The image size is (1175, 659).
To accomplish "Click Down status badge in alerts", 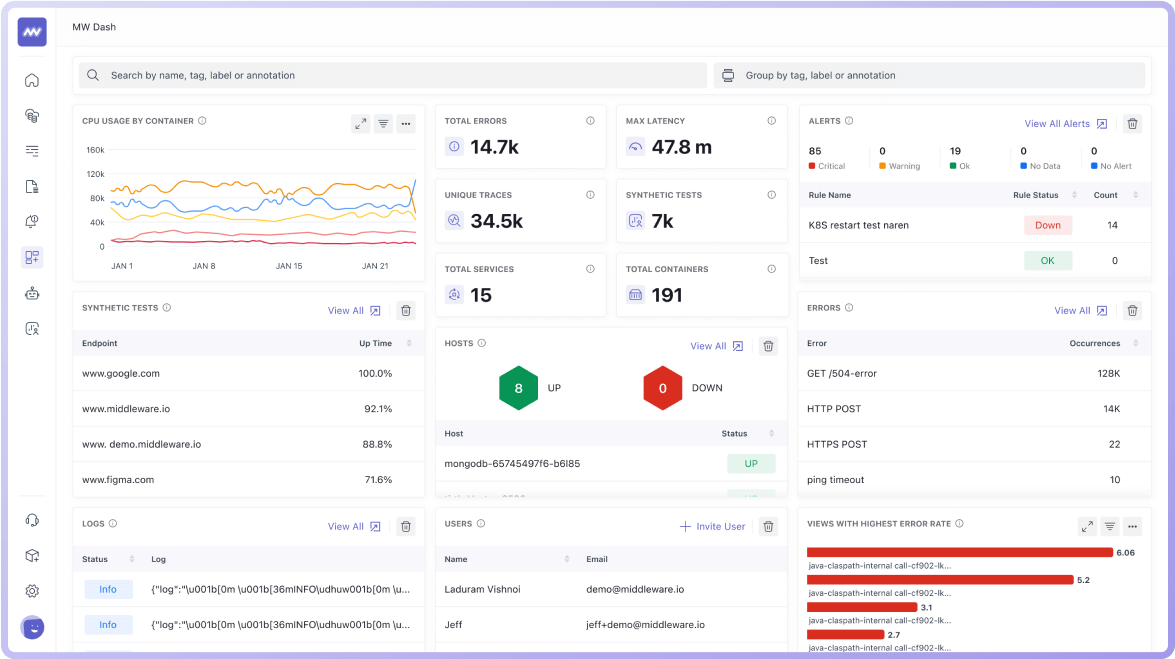I will 1048,225.
